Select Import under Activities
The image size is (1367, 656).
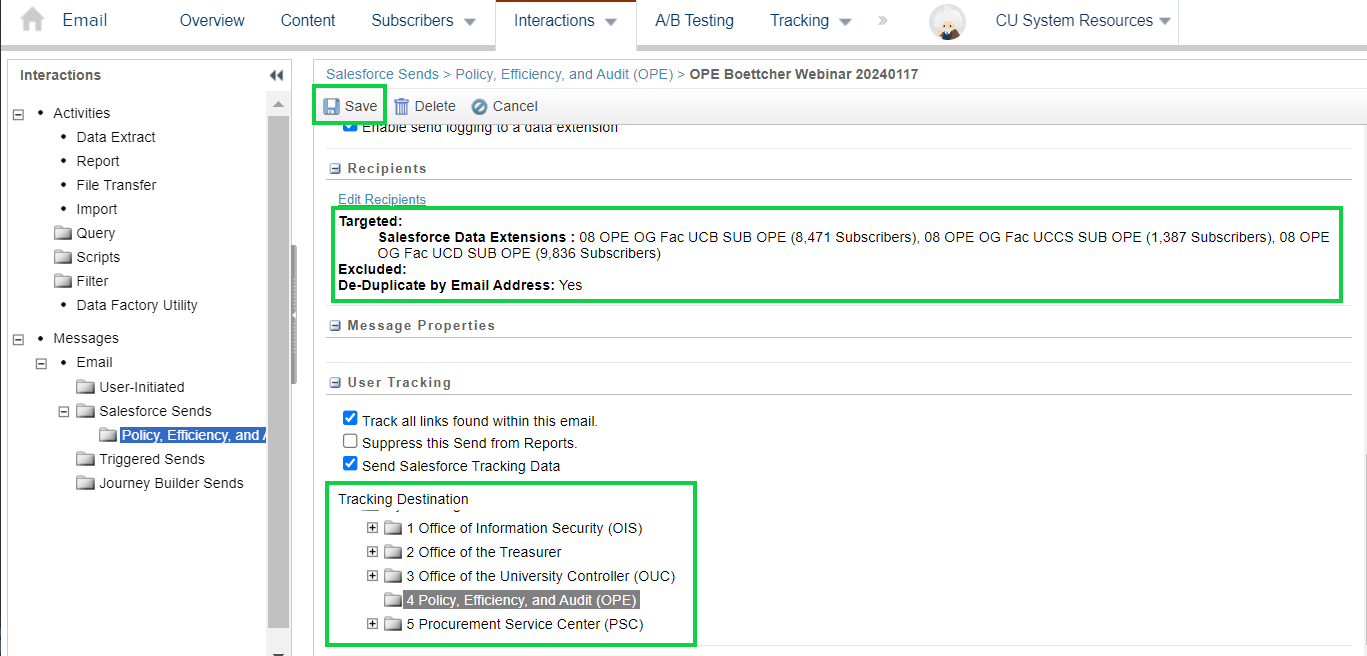97,209
